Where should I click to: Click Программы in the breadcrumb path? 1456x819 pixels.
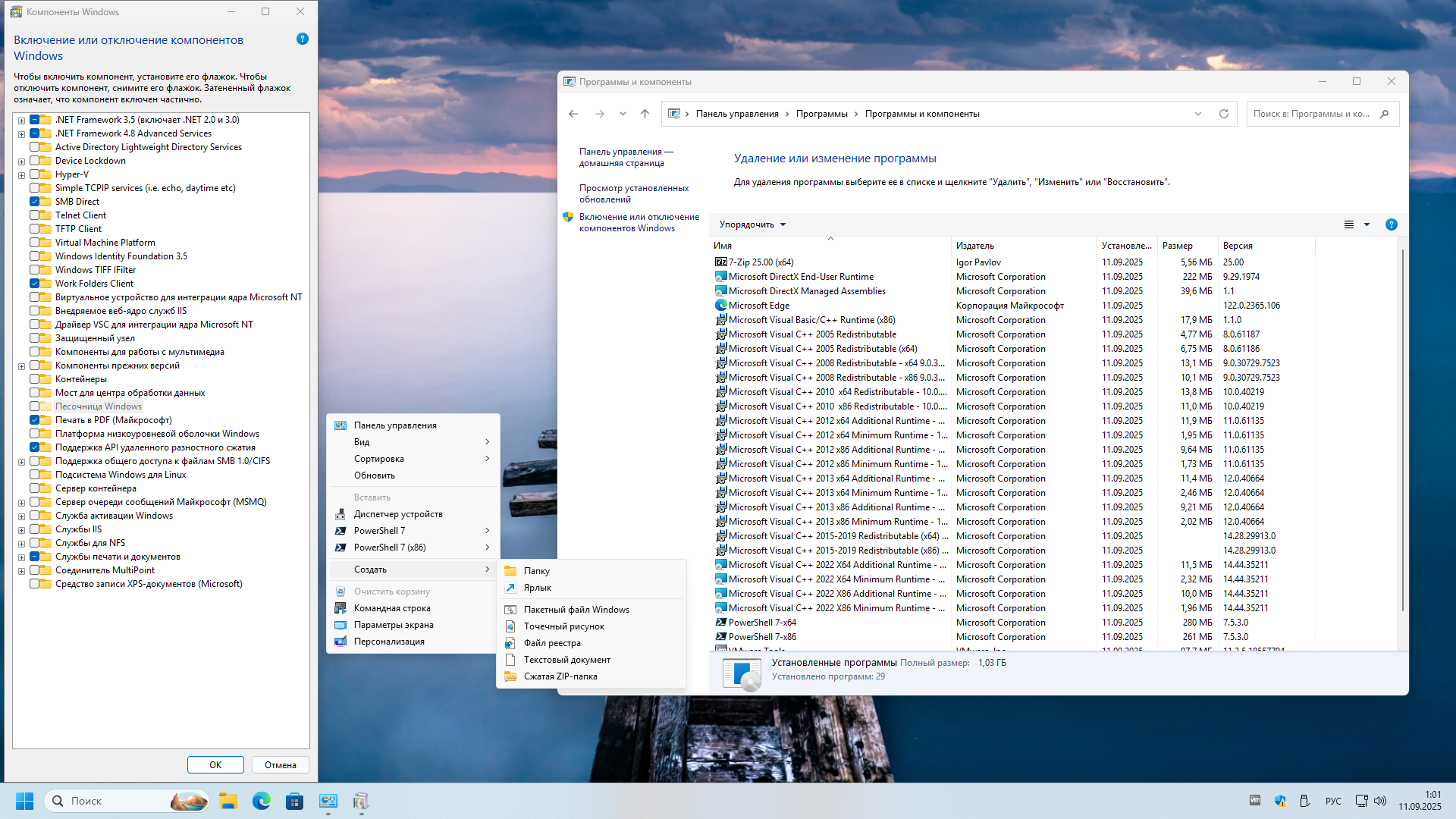click(x=821, y=114)
